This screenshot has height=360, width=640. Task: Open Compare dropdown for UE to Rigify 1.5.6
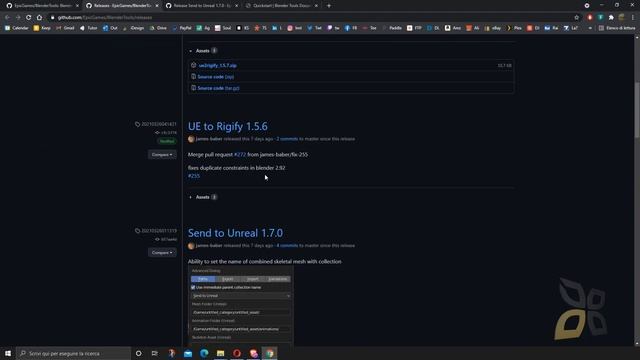pos(162,155)
